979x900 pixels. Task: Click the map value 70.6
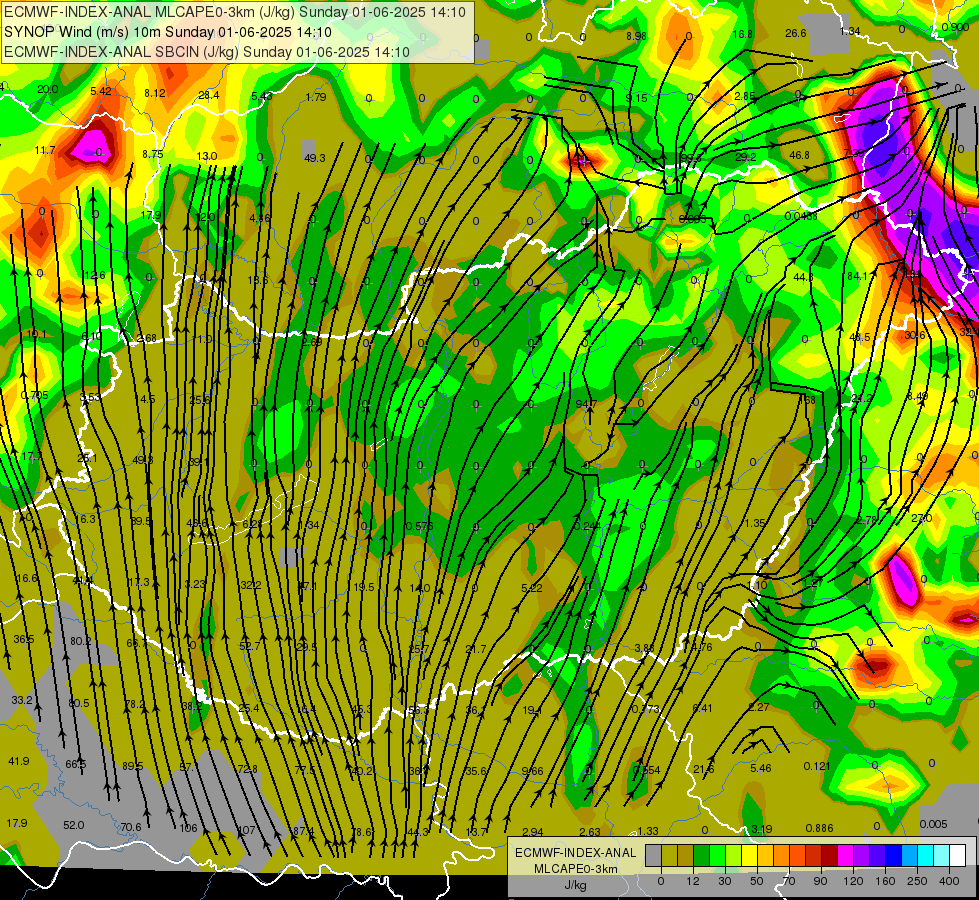(x=130, y=827)
